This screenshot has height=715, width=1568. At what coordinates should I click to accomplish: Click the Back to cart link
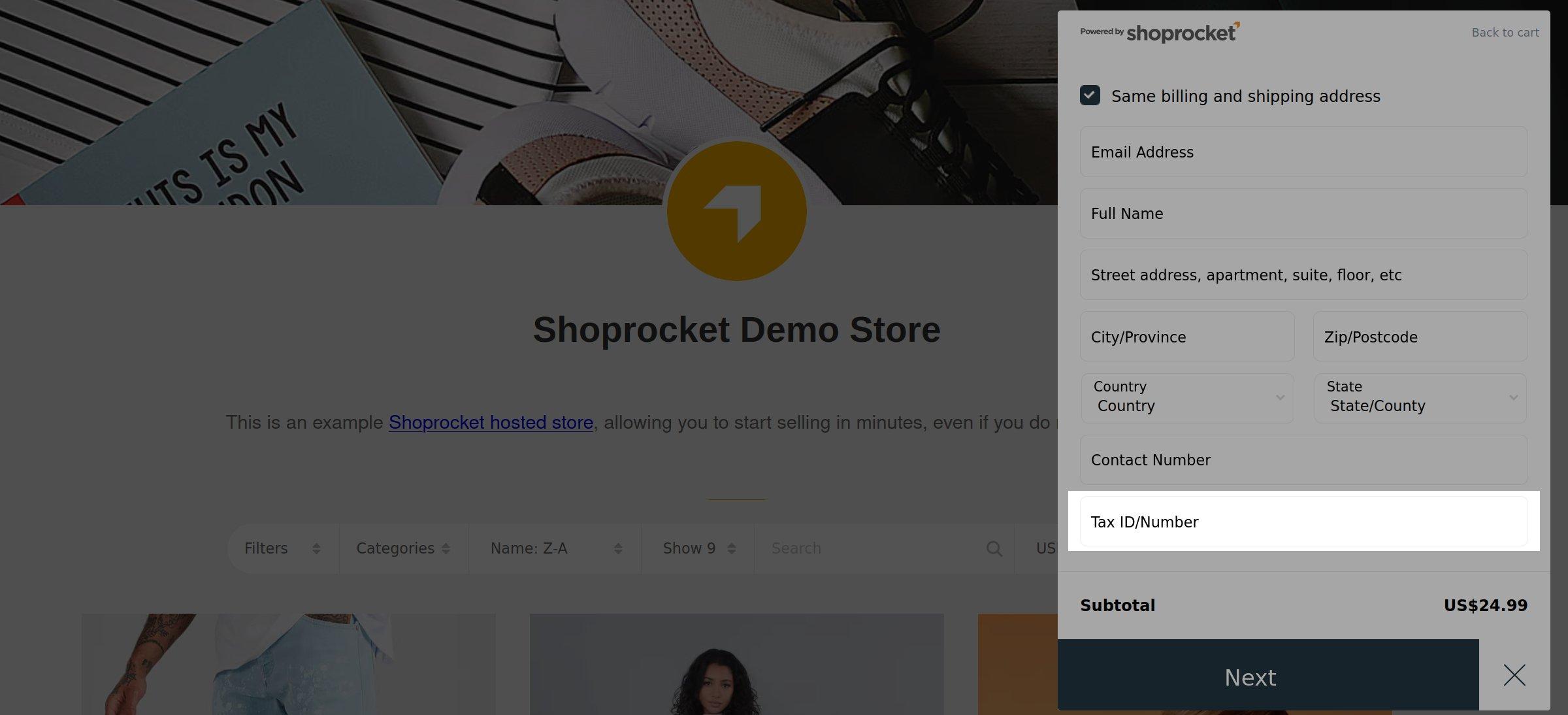point(1505,33)
